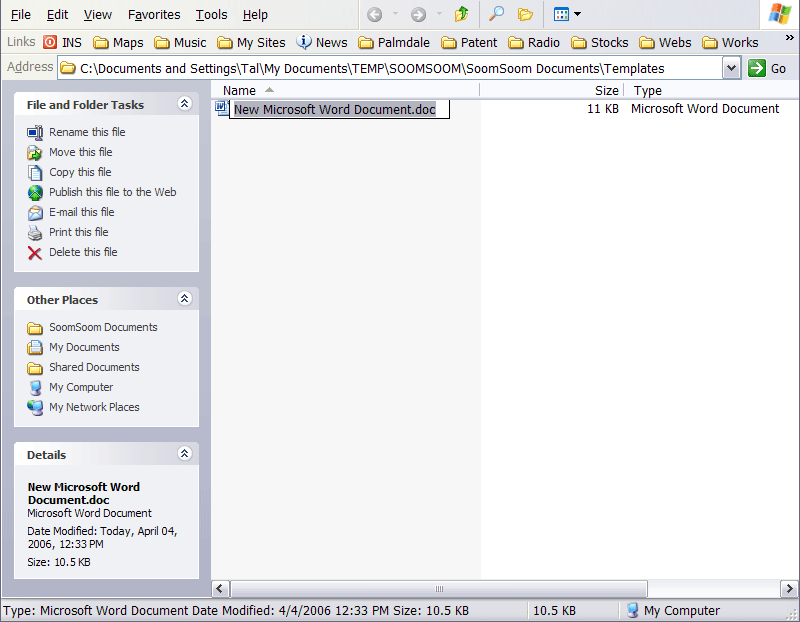Screen dimensions: 800x622
Task: Open the File menu
Action: tap(20, 15)
